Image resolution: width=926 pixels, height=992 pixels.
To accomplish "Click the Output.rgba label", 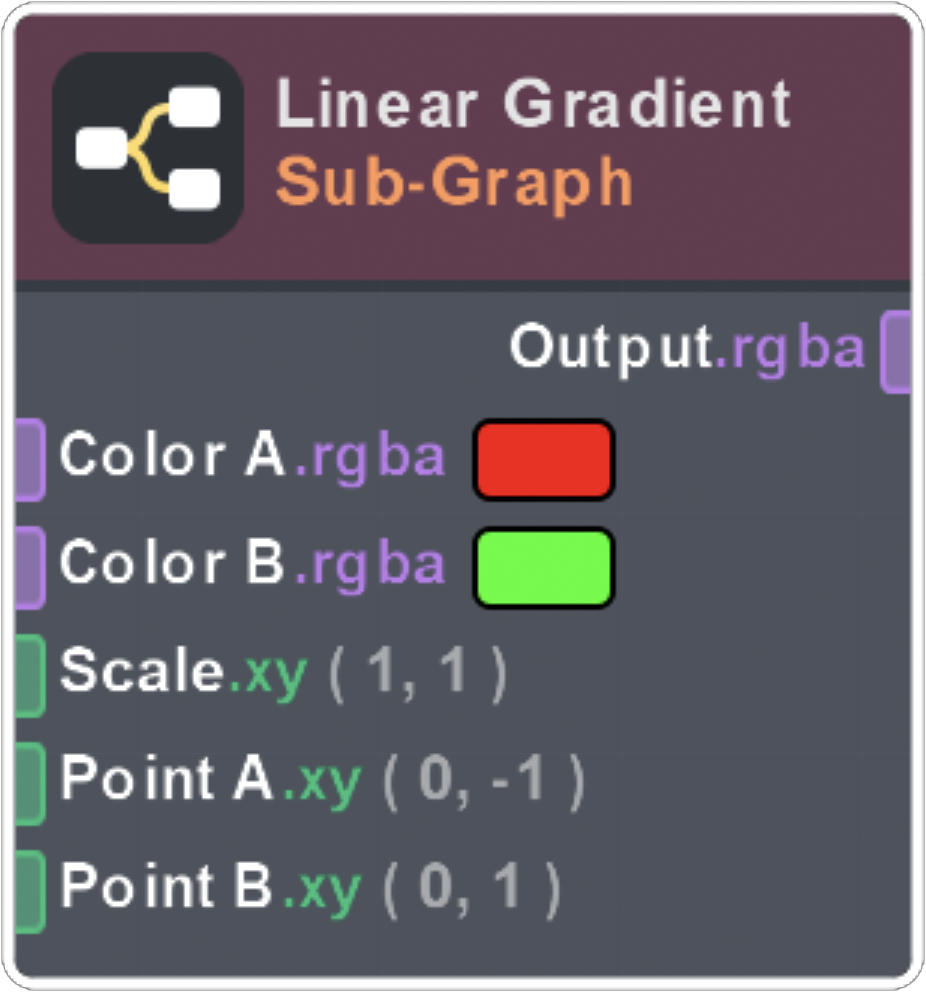I will (x=687, y=348).
